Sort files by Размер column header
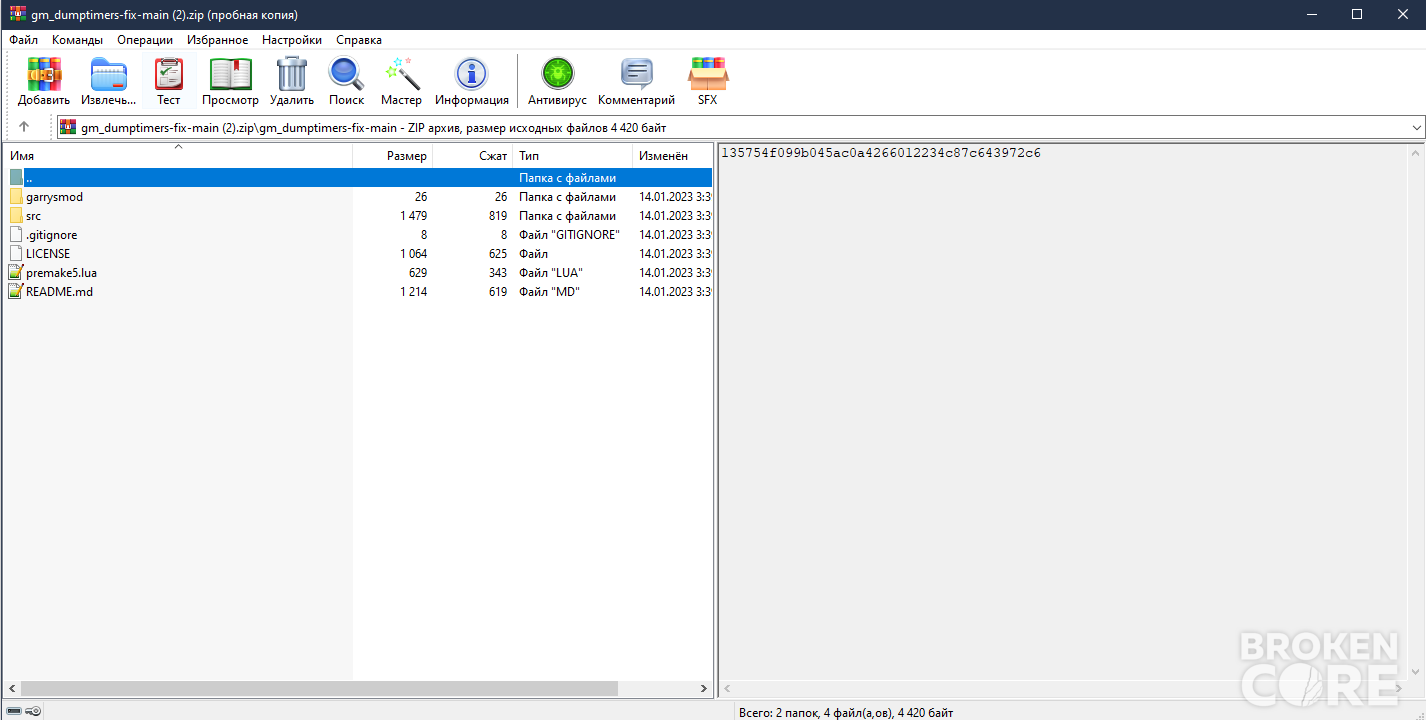1426x720 pixels. tap(393, 156)
